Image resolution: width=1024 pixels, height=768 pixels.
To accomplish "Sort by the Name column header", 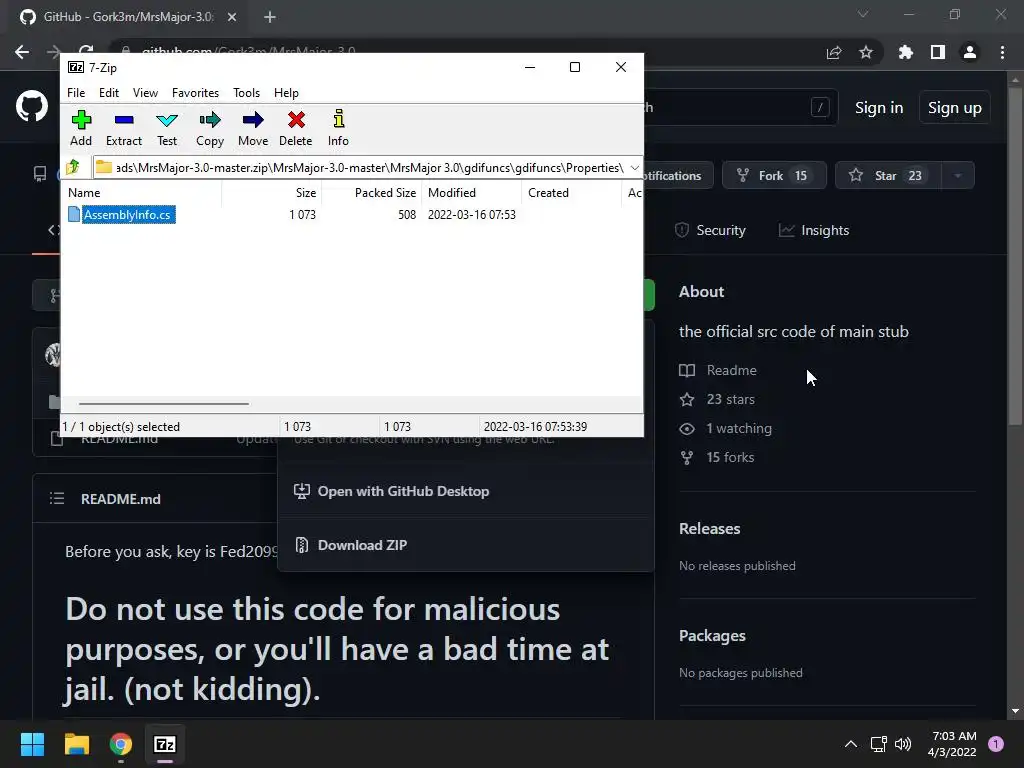I will [142, 193].
